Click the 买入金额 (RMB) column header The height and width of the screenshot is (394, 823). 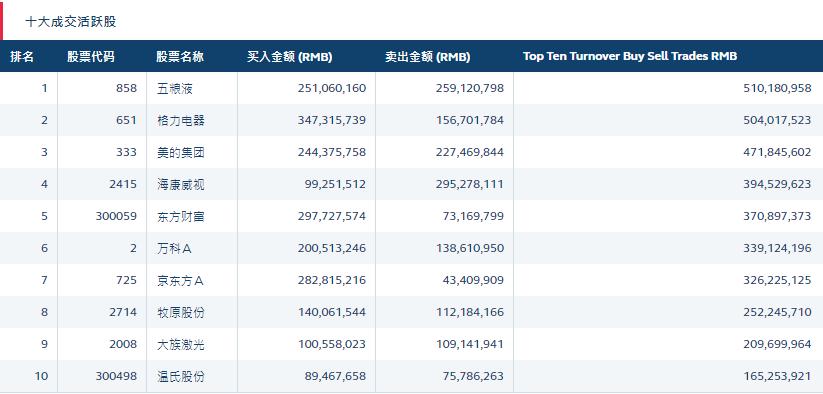click(290, 57)
